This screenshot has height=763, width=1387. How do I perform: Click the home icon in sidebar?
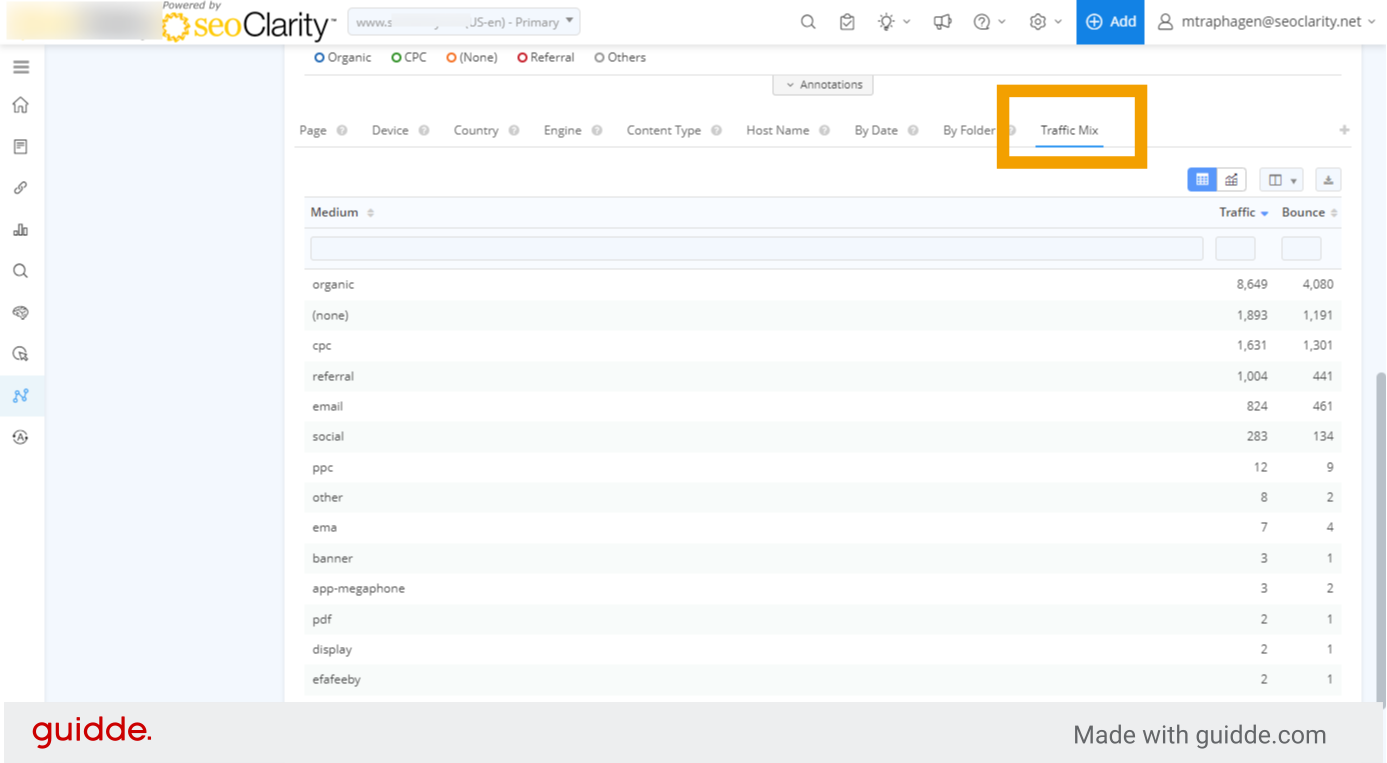(21, 106)
